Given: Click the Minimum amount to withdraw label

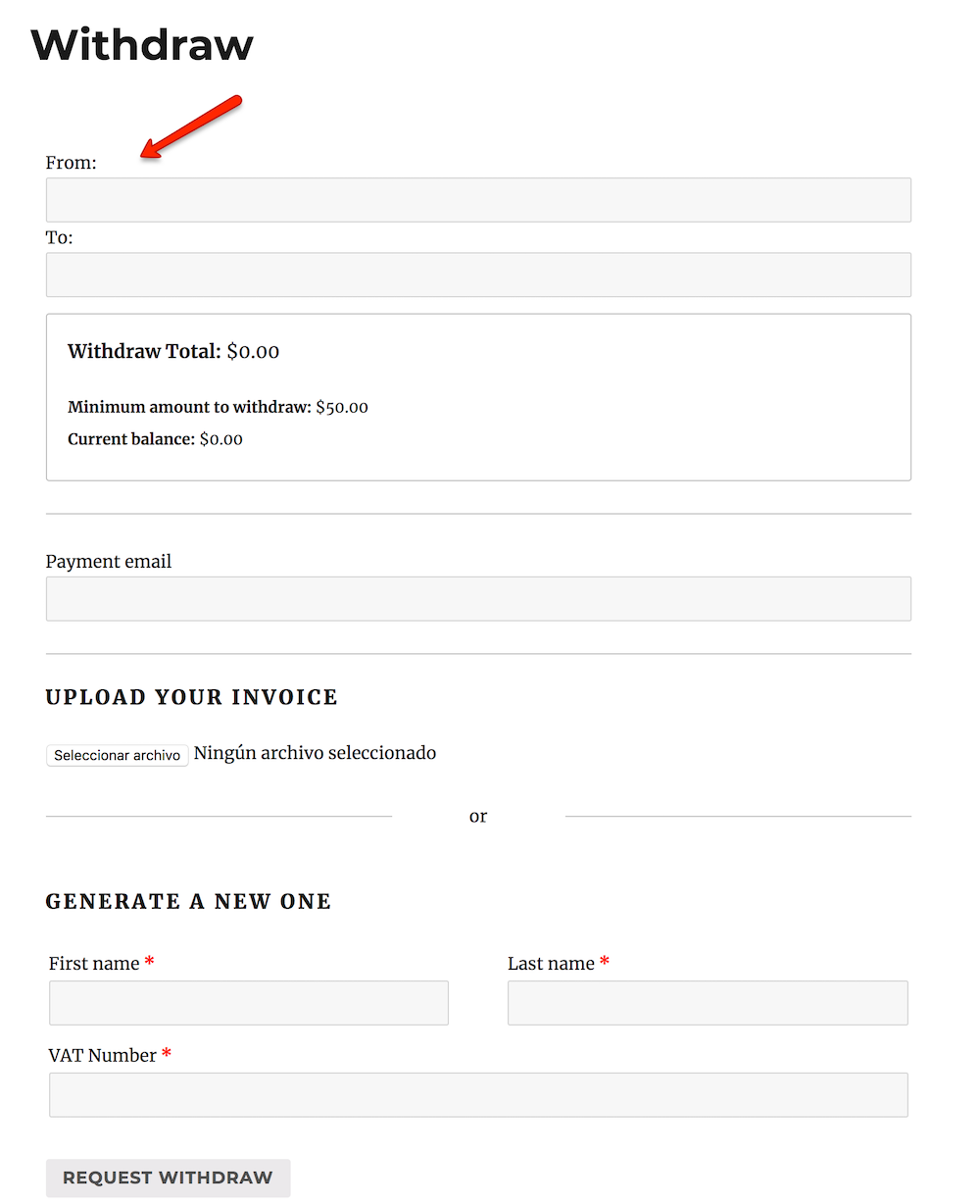Looking at the screenshot, I should [x=188, y=406].
